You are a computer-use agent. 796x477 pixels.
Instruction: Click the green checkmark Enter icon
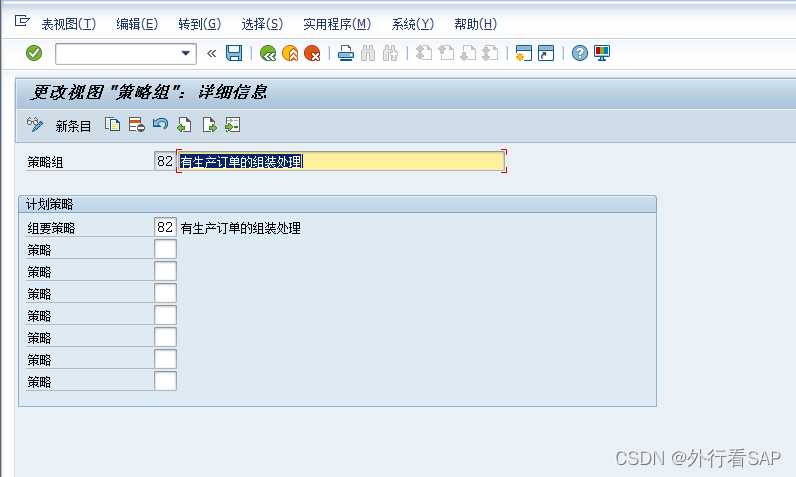point(34,53)
